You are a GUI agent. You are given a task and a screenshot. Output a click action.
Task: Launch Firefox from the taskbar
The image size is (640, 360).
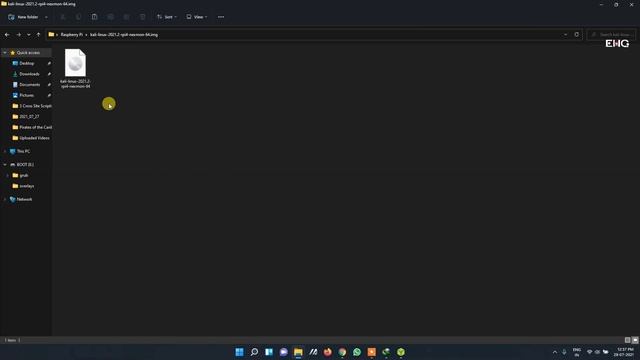(328, 352)
